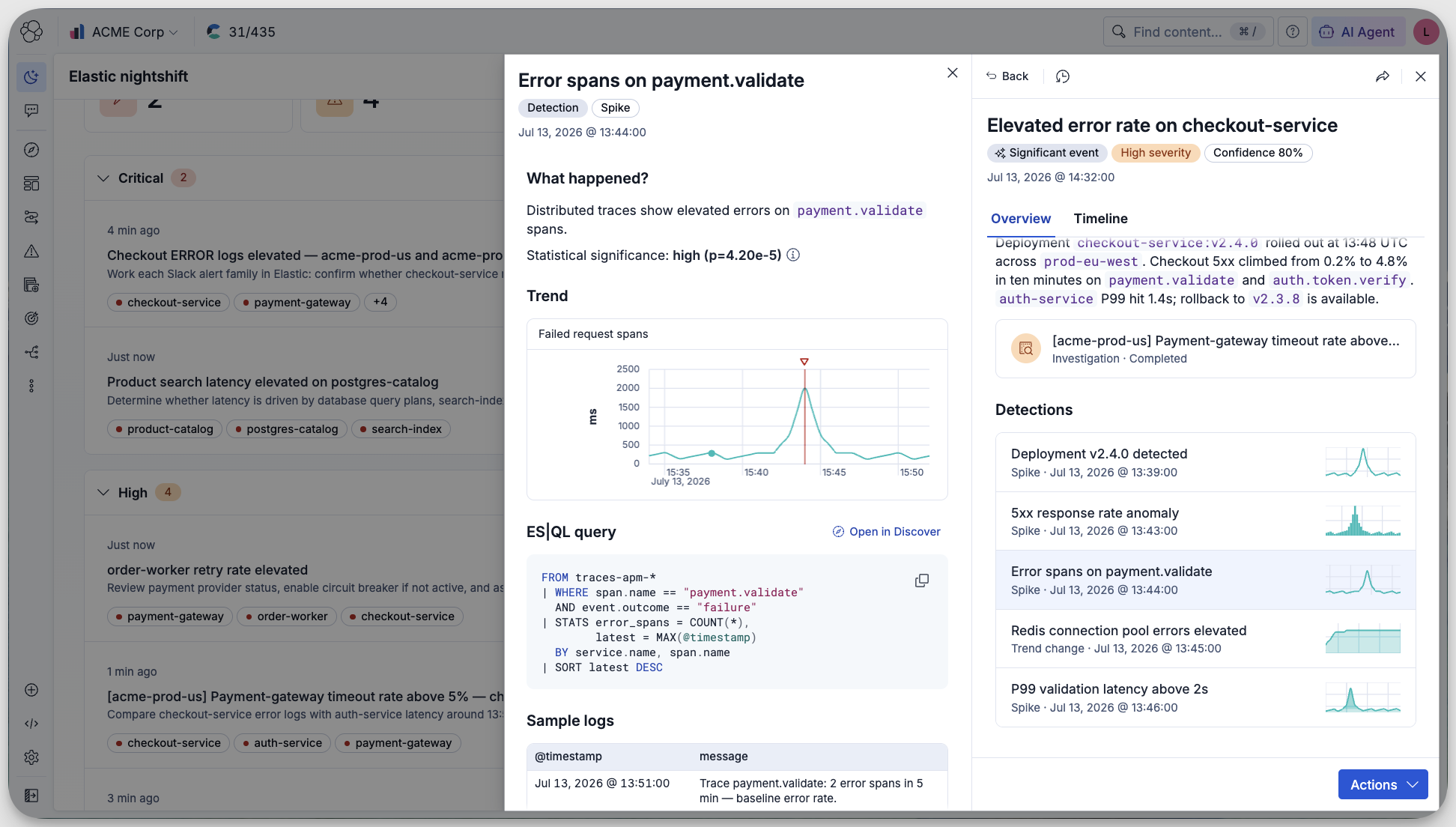
Task: Click Open in Discover link
Action: tap(887, 532)
